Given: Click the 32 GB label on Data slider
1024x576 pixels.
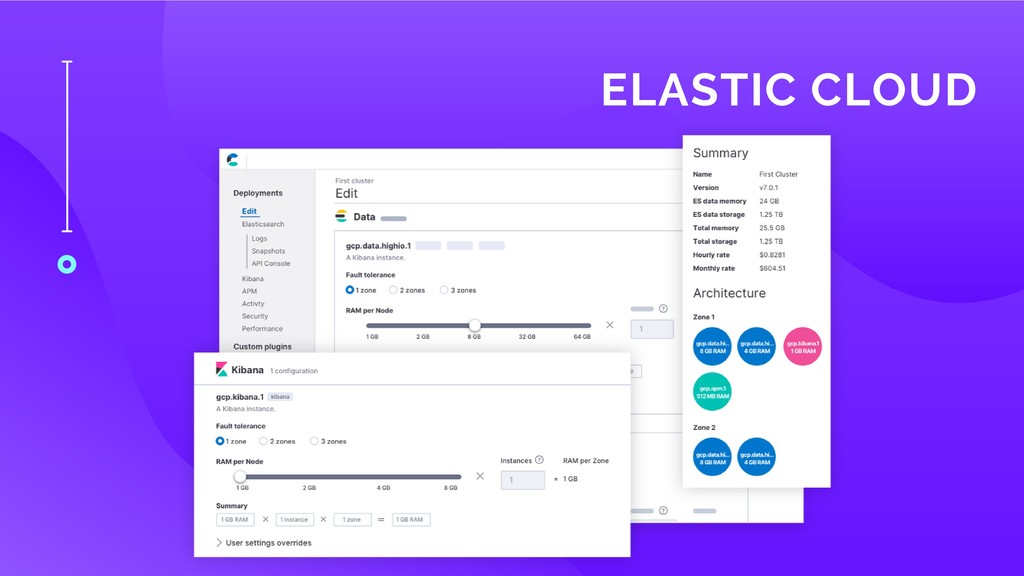Looking at the screenshot, I should [x=527, y=337].
